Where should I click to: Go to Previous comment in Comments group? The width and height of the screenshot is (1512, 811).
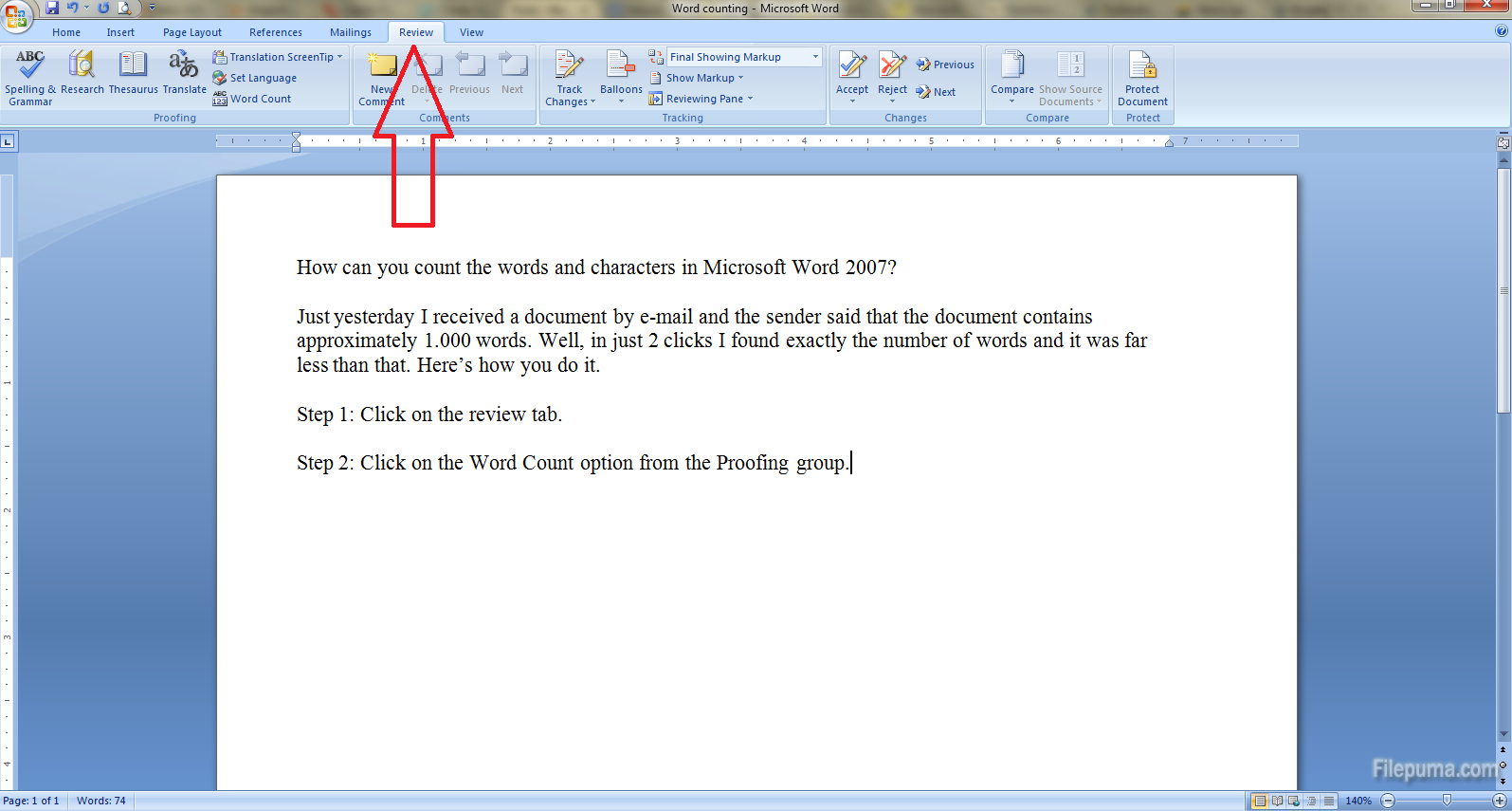469,73
